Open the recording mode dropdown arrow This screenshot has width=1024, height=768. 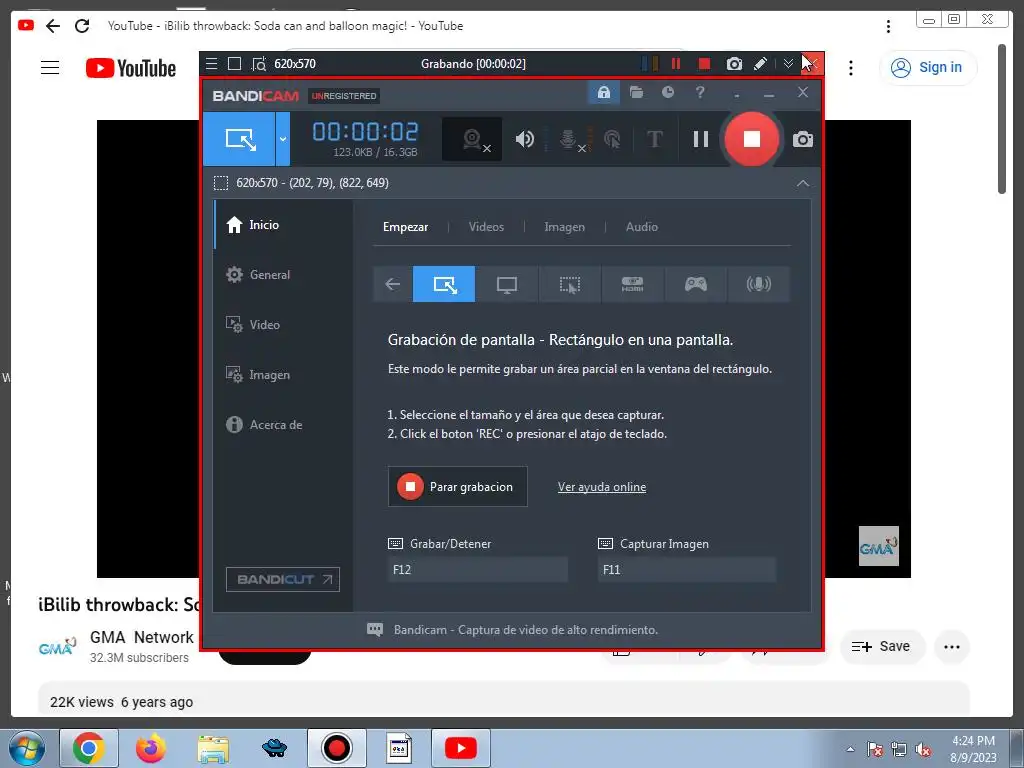(x=283, y=139)
